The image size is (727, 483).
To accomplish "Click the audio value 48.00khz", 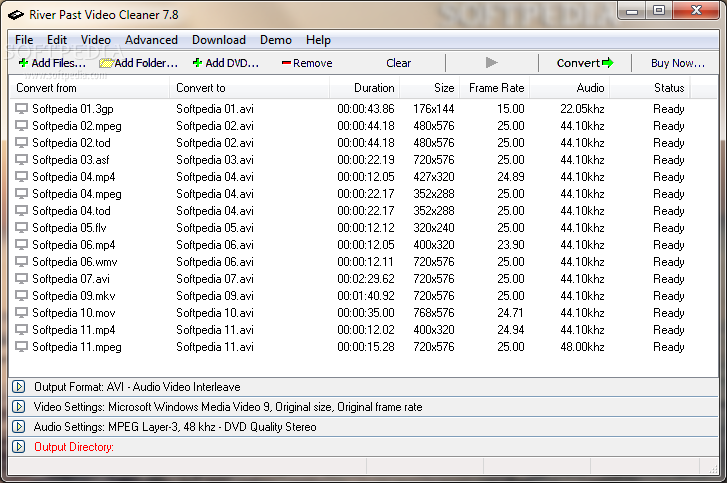I will pos(582,347).
